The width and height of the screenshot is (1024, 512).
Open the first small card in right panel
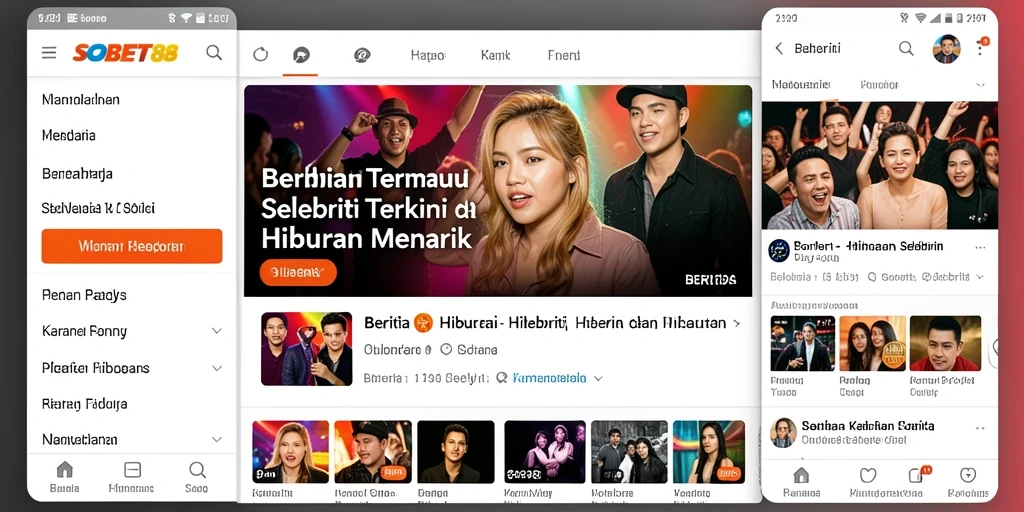click(x=803, y=344)
